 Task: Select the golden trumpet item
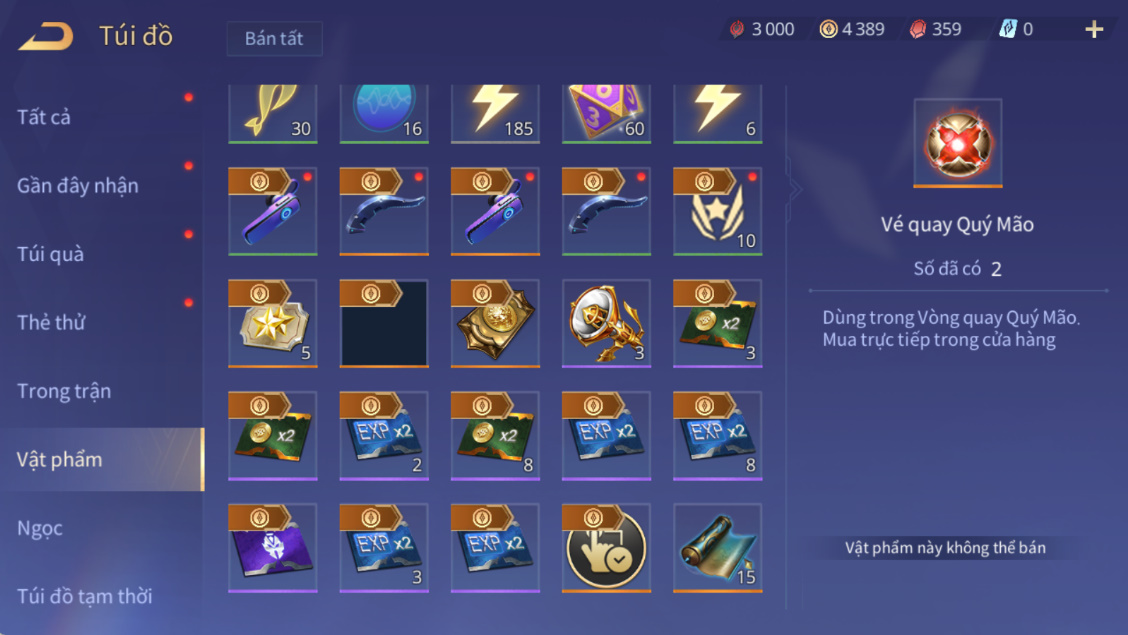pyautogui.click(x=606, y=324)
